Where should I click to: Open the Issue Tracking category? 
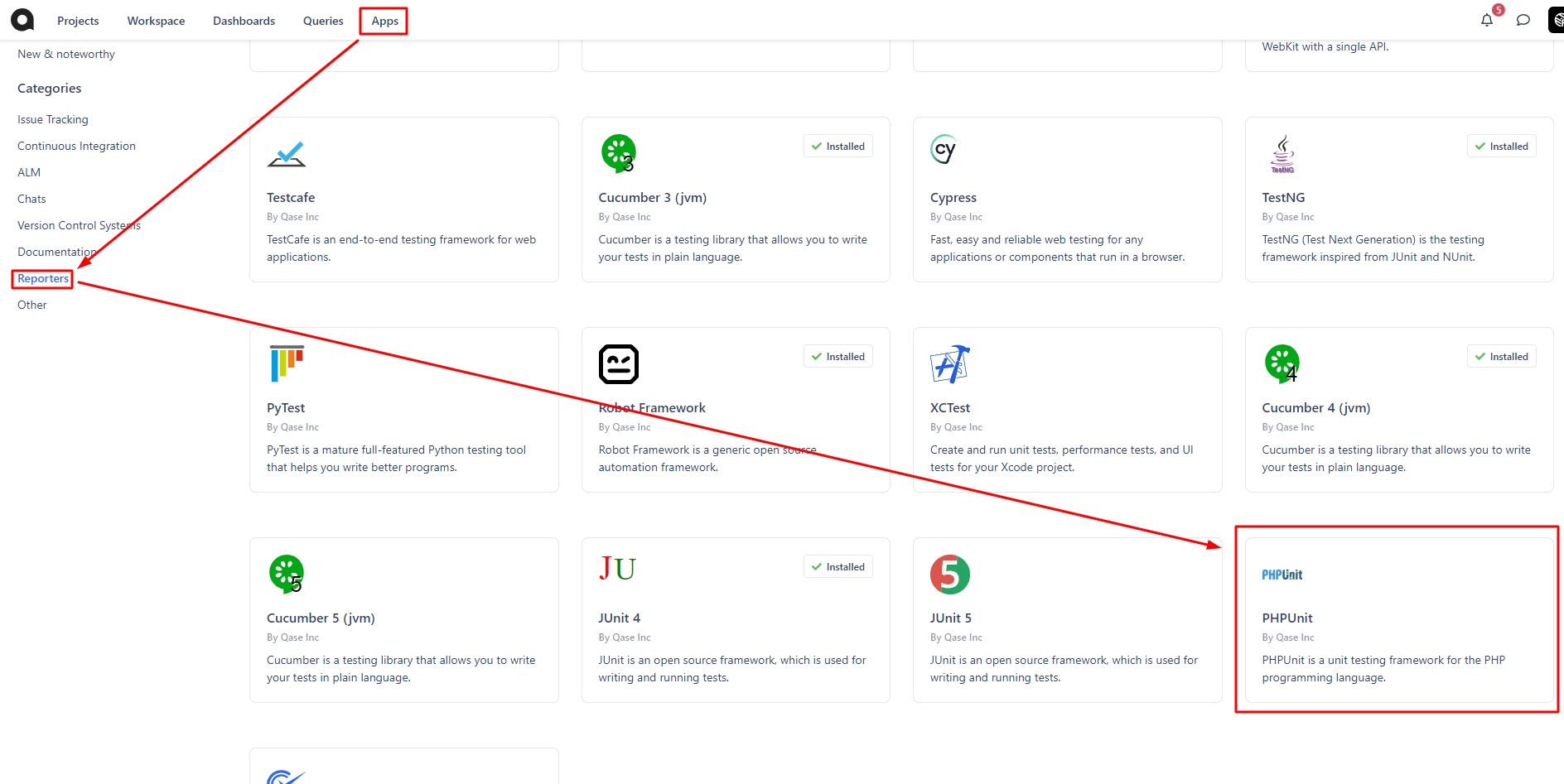[x=53, y=119]
